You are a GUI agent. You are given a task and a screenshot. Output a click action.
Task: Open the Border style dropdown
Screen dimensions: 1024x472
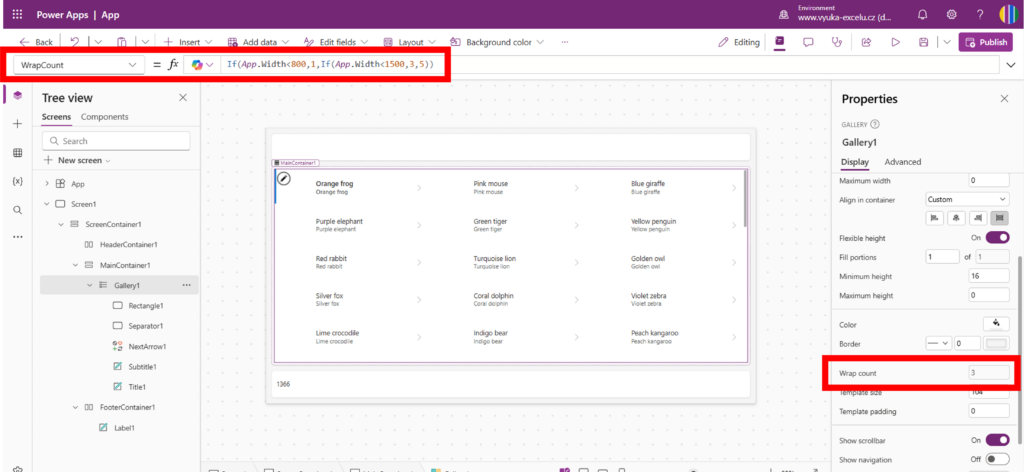point(938,343)
